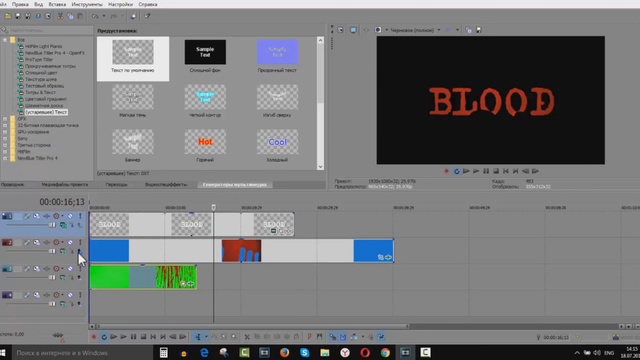Click the Undo arrow icon in top toolbar

(95, 16)
